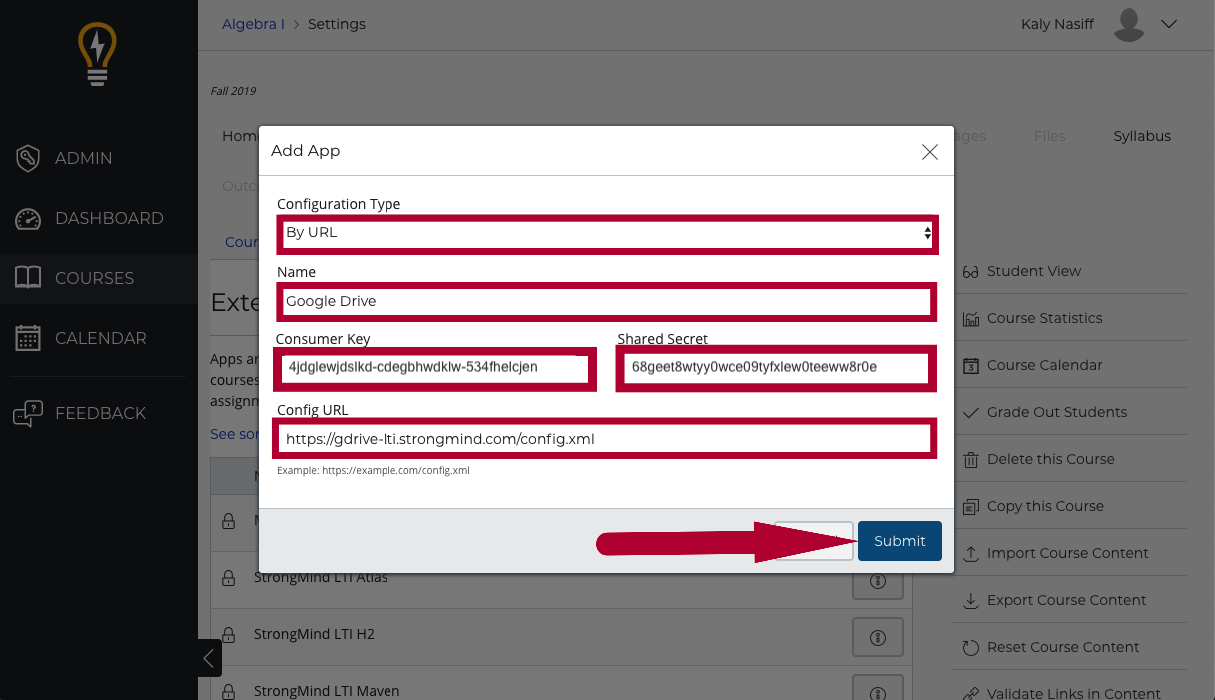Click the CALENDAR sidebar menu label
The height and width of the screenshot is (700, 1215).
[101, 338]
